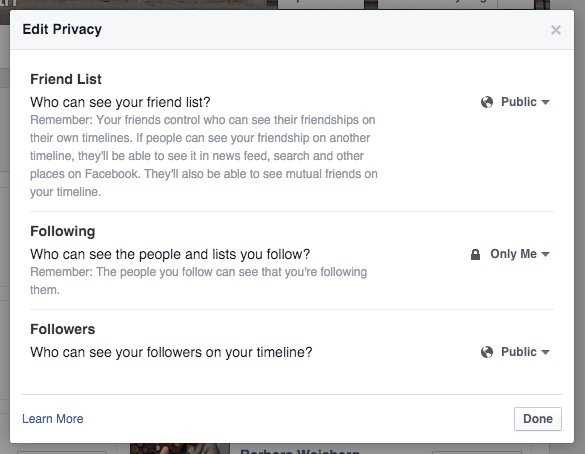
Task: Click the lock icon beside Only Me
Action: pyautogui.click(x=475, y=254)
